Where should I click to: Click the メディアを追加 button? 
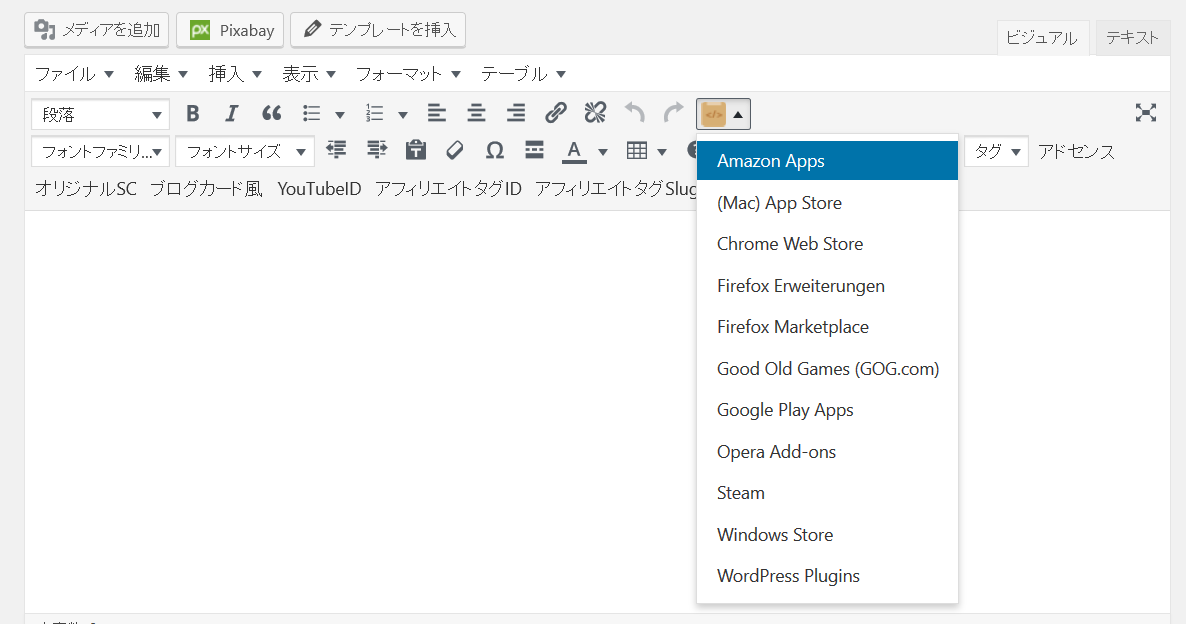click(96, 30)
